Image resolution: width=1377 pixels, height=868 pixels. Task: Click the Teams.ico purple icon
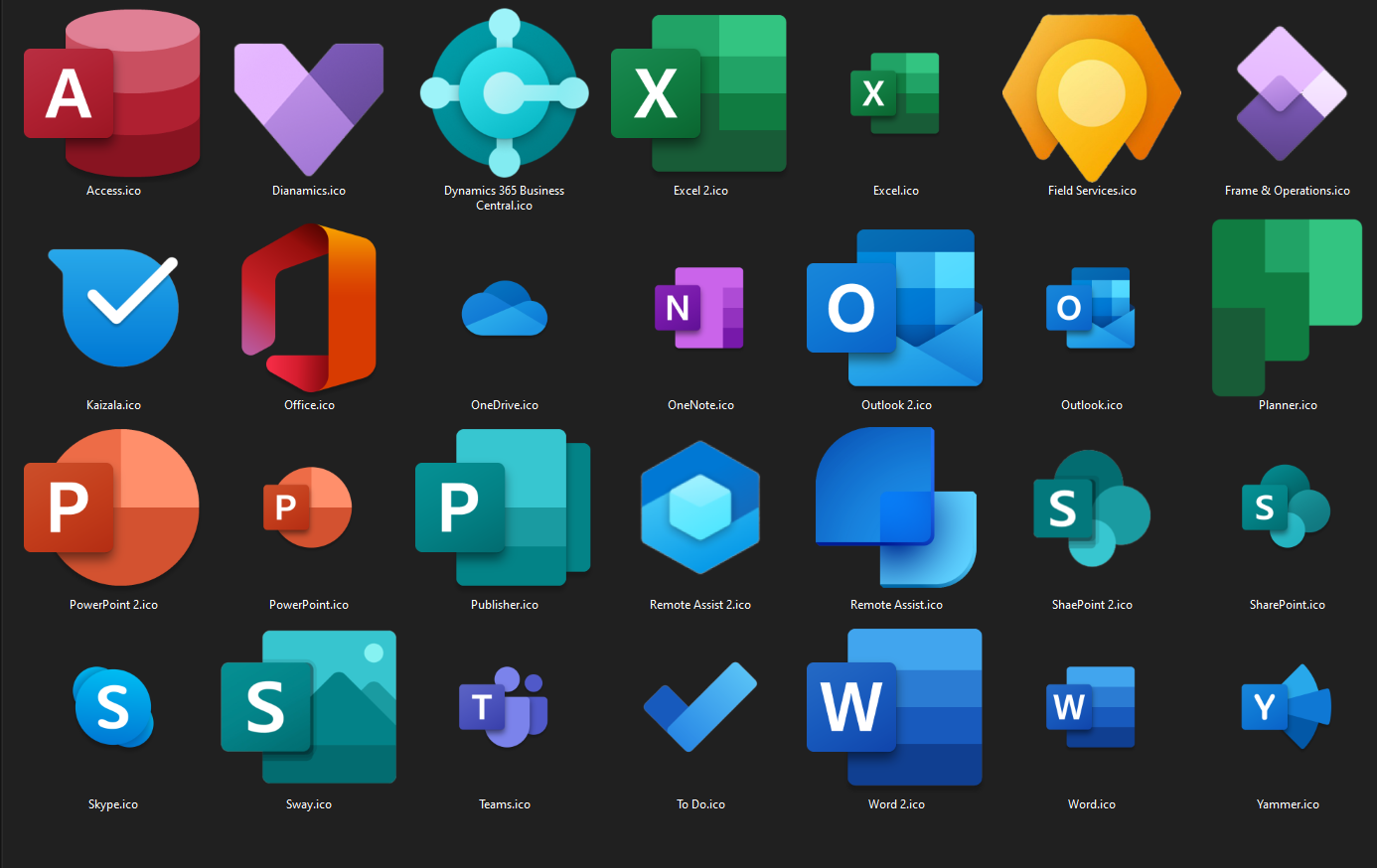tap(504, 707)
